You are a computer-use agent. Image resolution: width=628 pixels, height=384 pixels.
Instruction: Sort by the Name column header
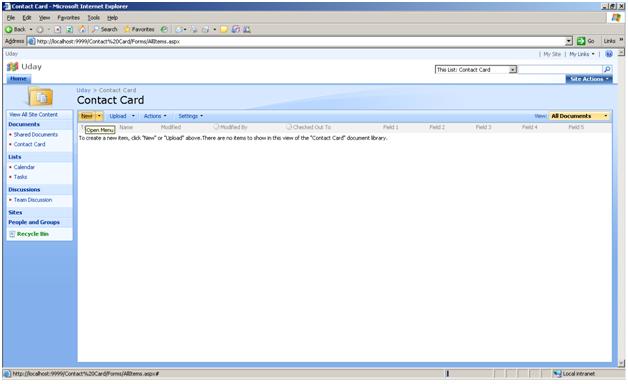(126, 127)
